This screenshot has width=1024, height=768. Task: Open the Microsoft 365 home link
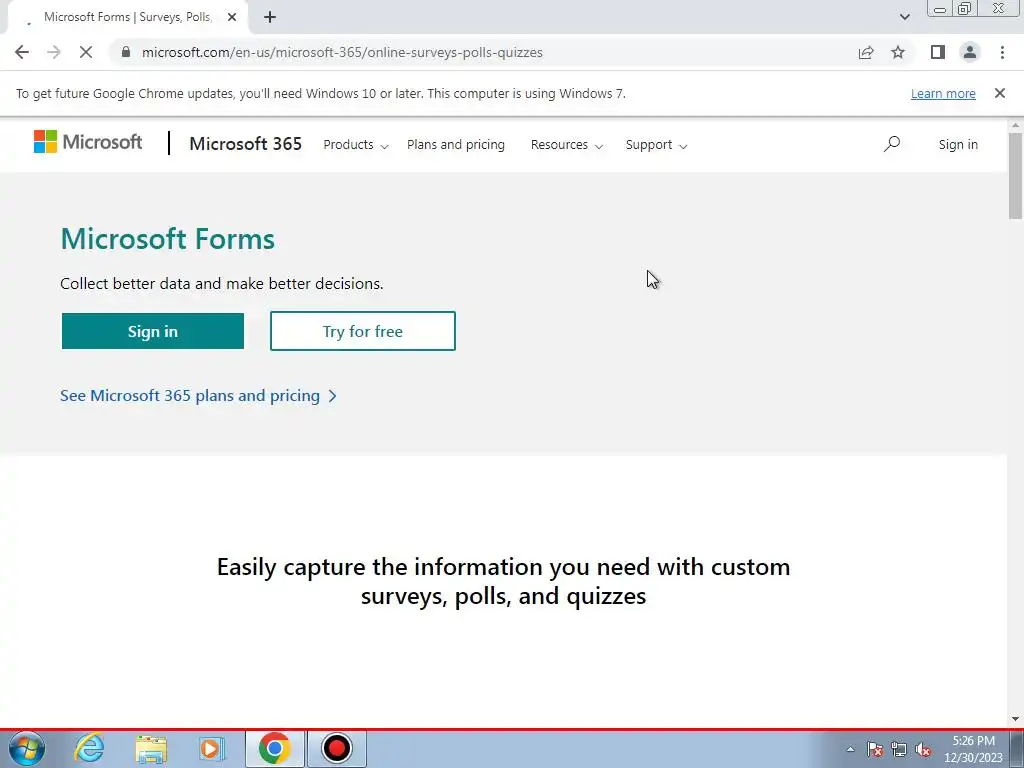[246, 144]
